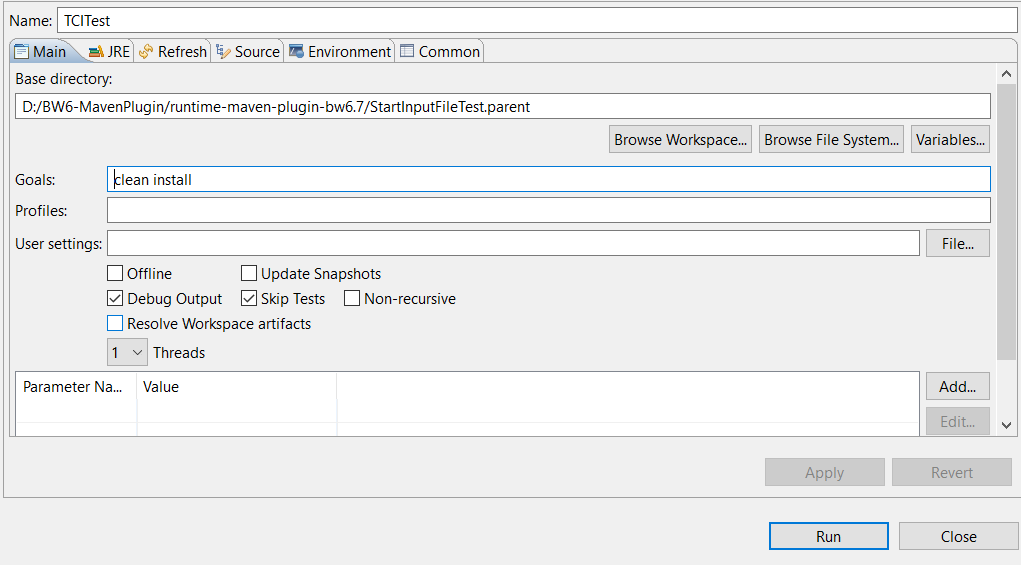
Task: Enable Resolve Workspace artifacts option
Action: pos(115,324)
